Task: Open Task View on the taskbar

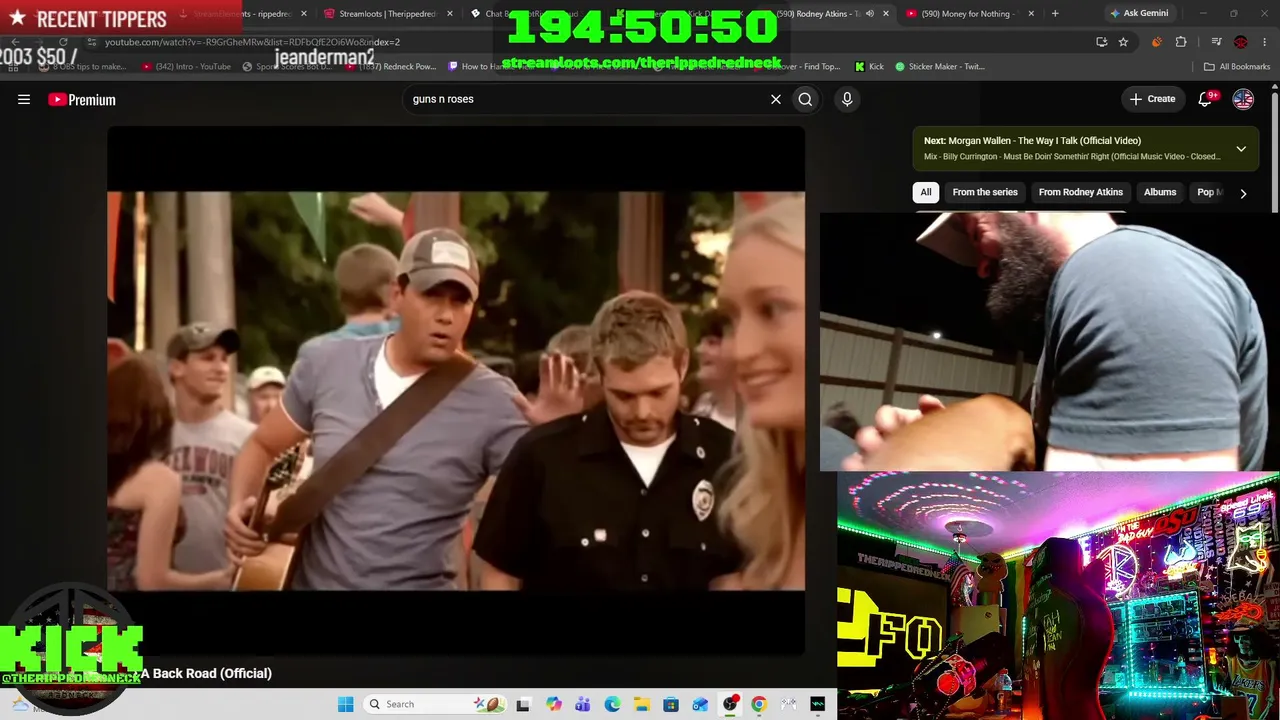Action: pos(523,704)
